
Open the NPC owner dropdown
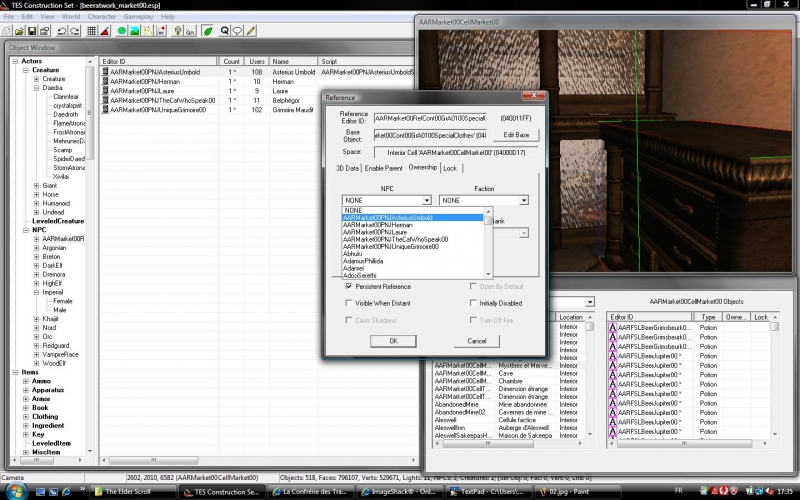pyautogui.click(x=427, y=201)
